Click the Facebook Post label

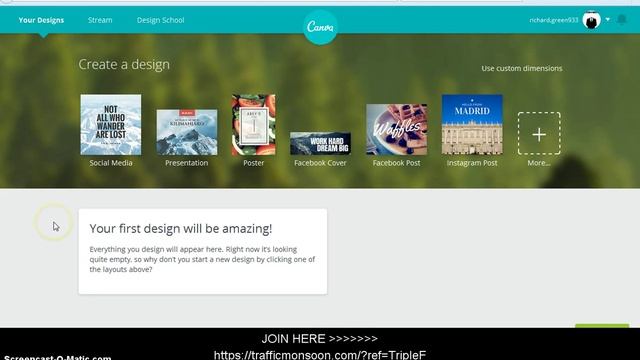[396, 163]
